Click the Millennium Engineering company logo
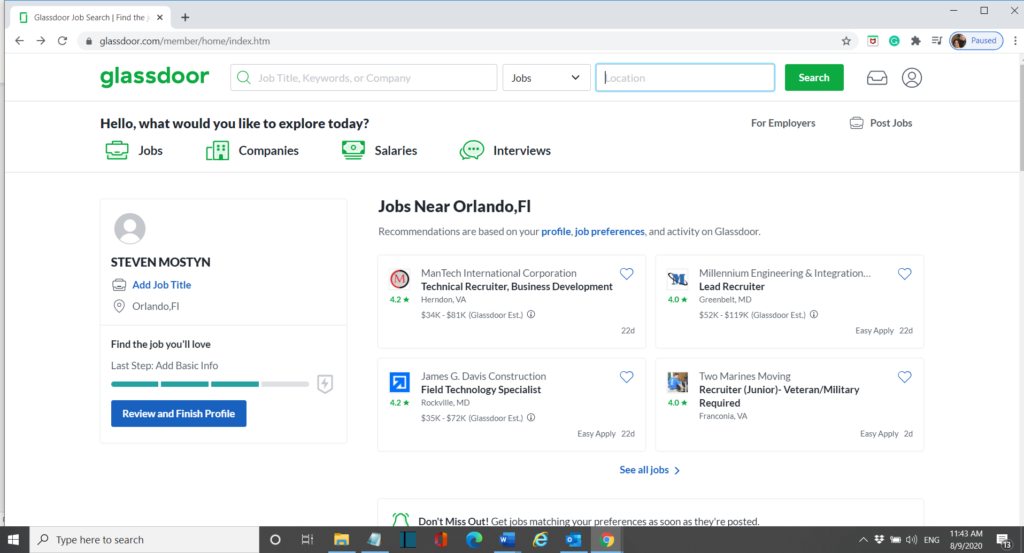The height and width of the screenshot is (553, 1024). tap(677, 279)
